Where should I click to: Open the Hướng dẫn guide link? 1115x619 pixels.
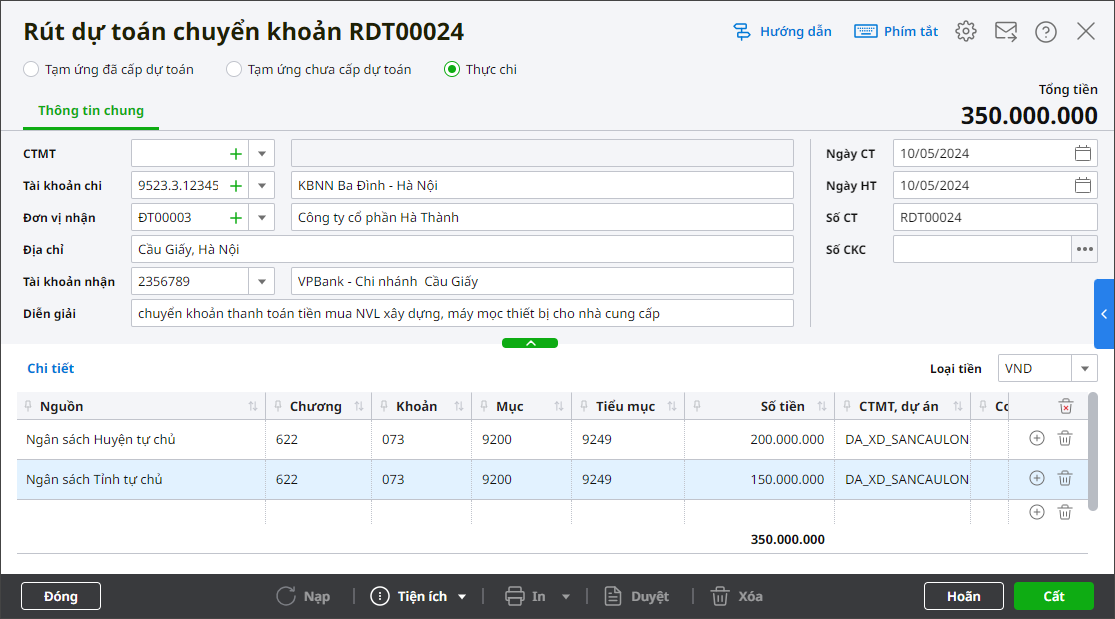pyautogui.click(x=782, y=31)
